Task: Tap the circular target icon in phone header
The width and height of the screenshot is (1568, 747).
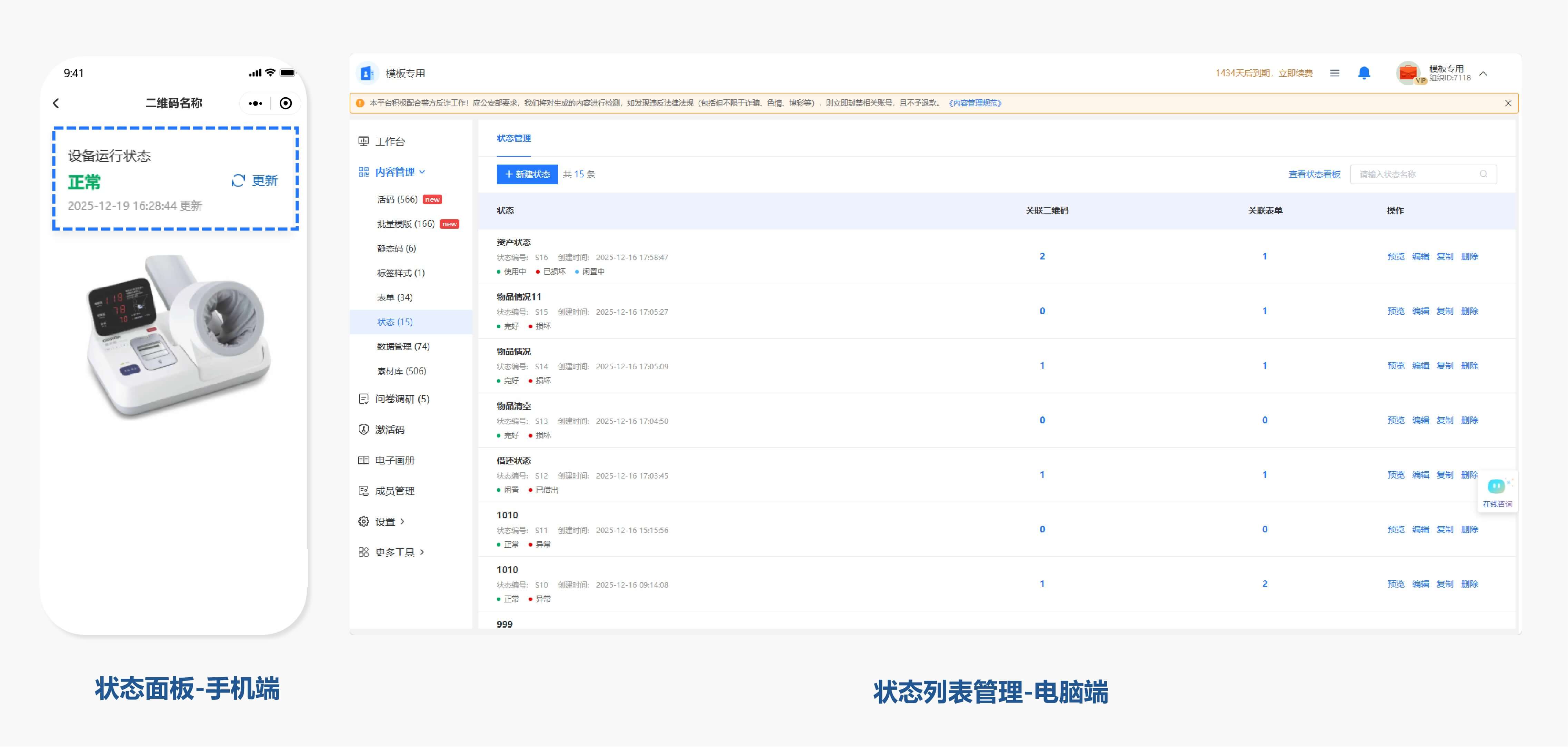Action: pos(286,104)
